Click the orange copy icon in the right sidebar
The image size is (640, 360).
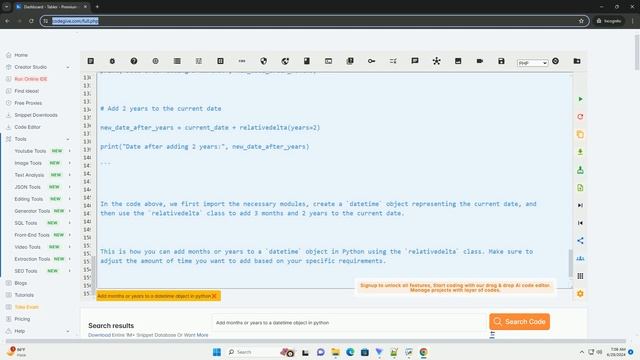[580, 134]
